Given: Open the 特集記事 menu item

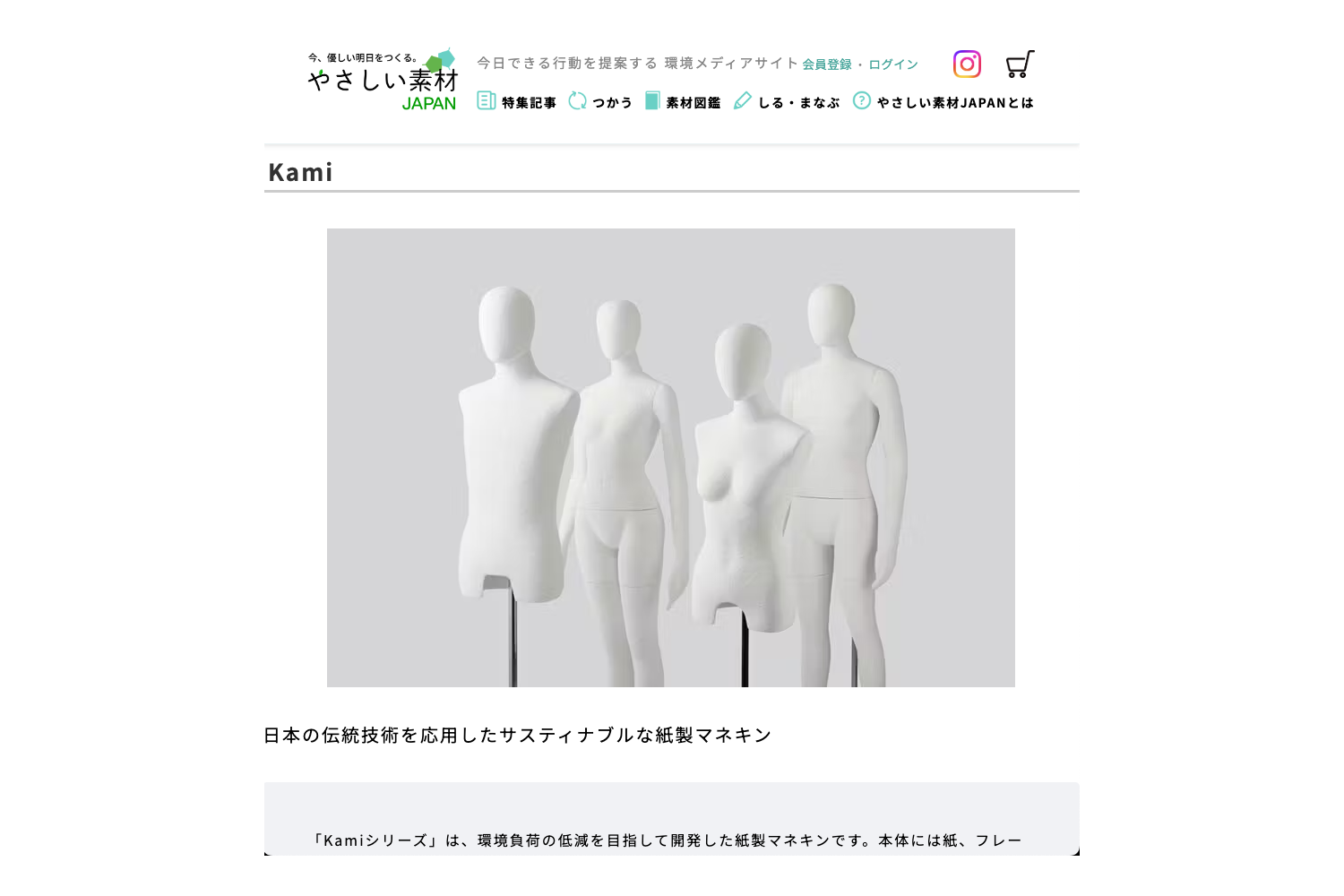Looking at the screenshot, I should pos(529,103).
